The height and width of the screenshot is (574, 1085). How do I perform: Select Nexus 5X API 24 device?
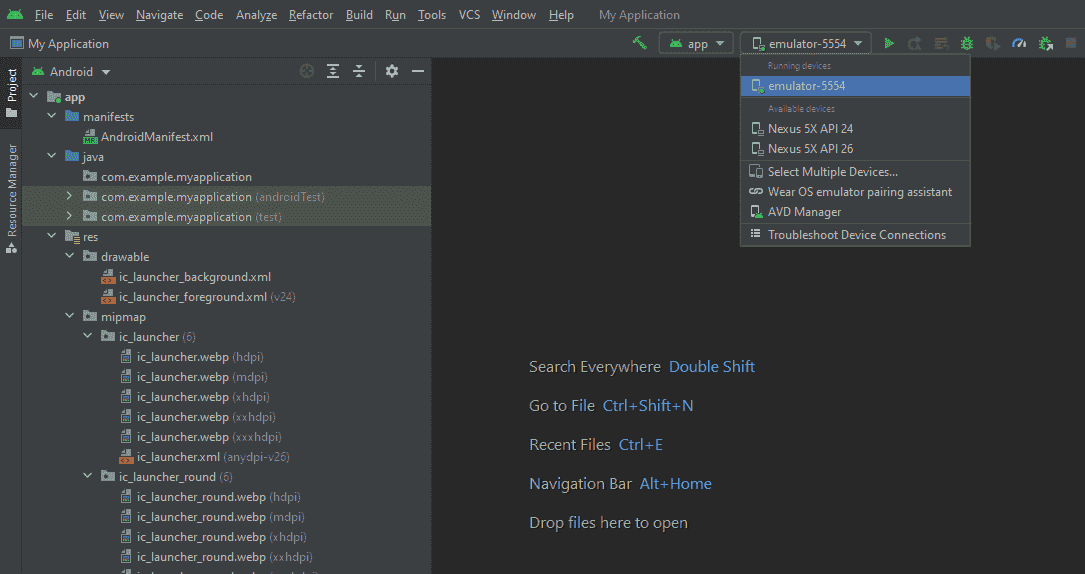[x=855, y=129]
